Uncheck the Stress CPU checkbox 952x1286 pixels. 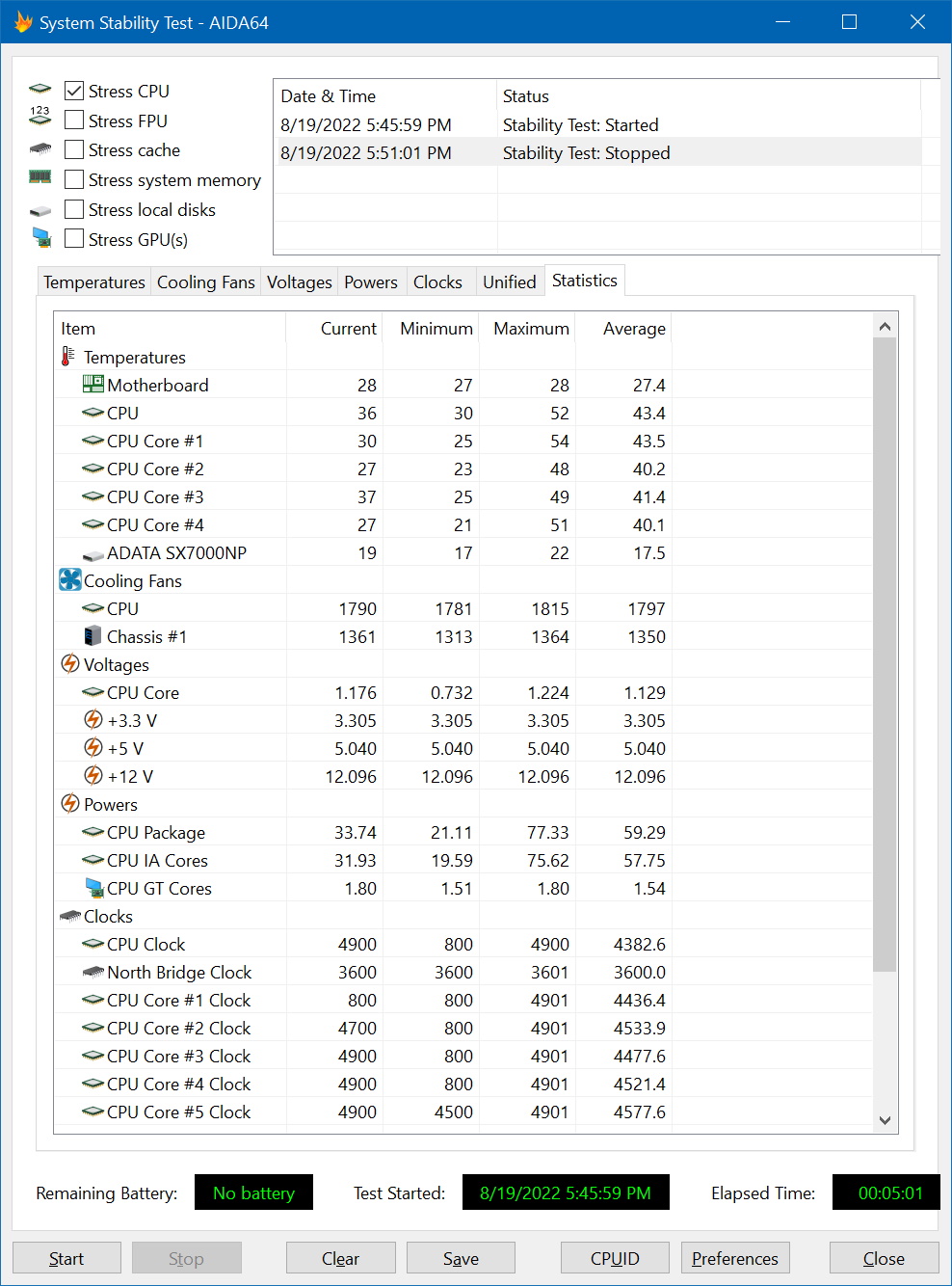[74, 91]
